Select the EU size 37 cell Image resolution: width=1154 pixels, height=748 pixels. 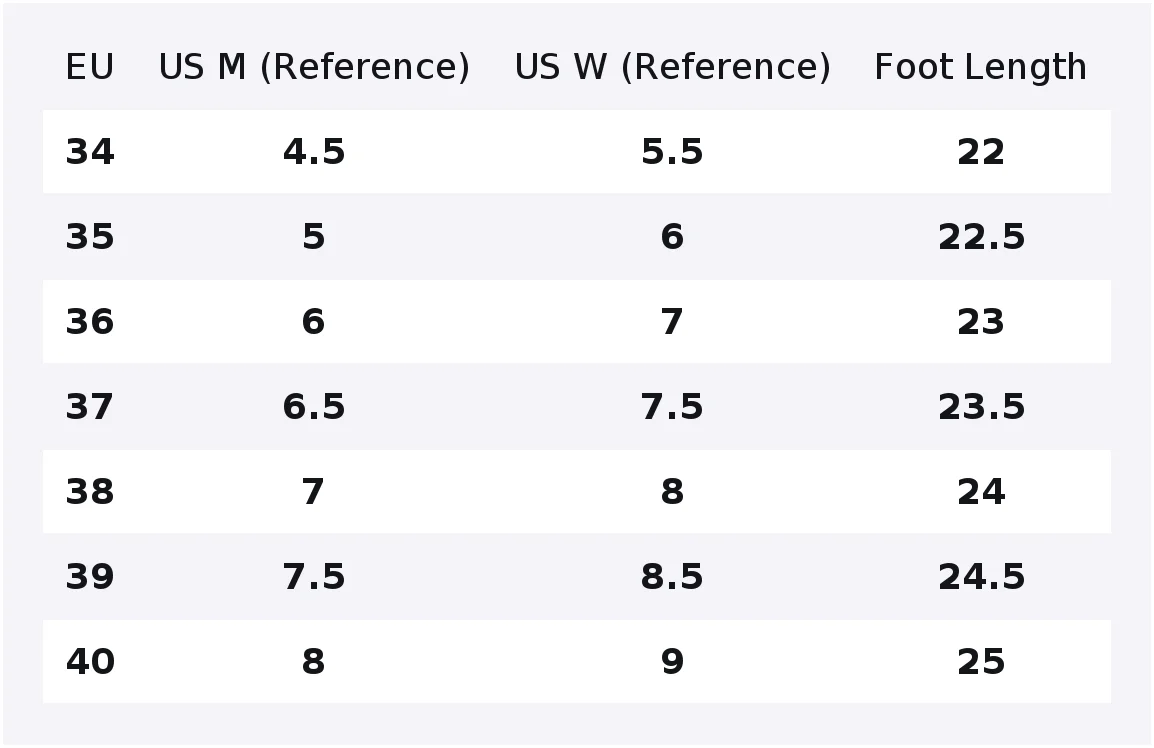[90, 407]
